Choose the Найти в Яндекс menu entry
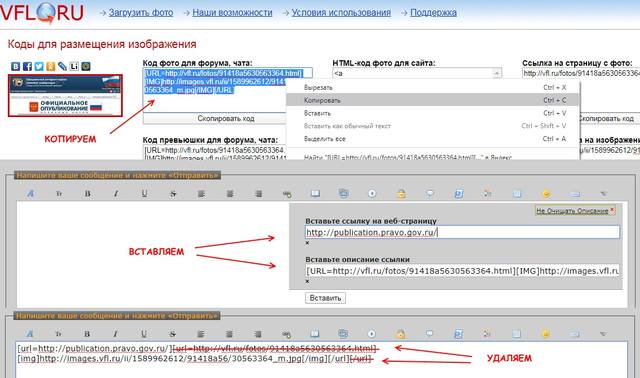The image size is (640, 378). click(433, 156)
